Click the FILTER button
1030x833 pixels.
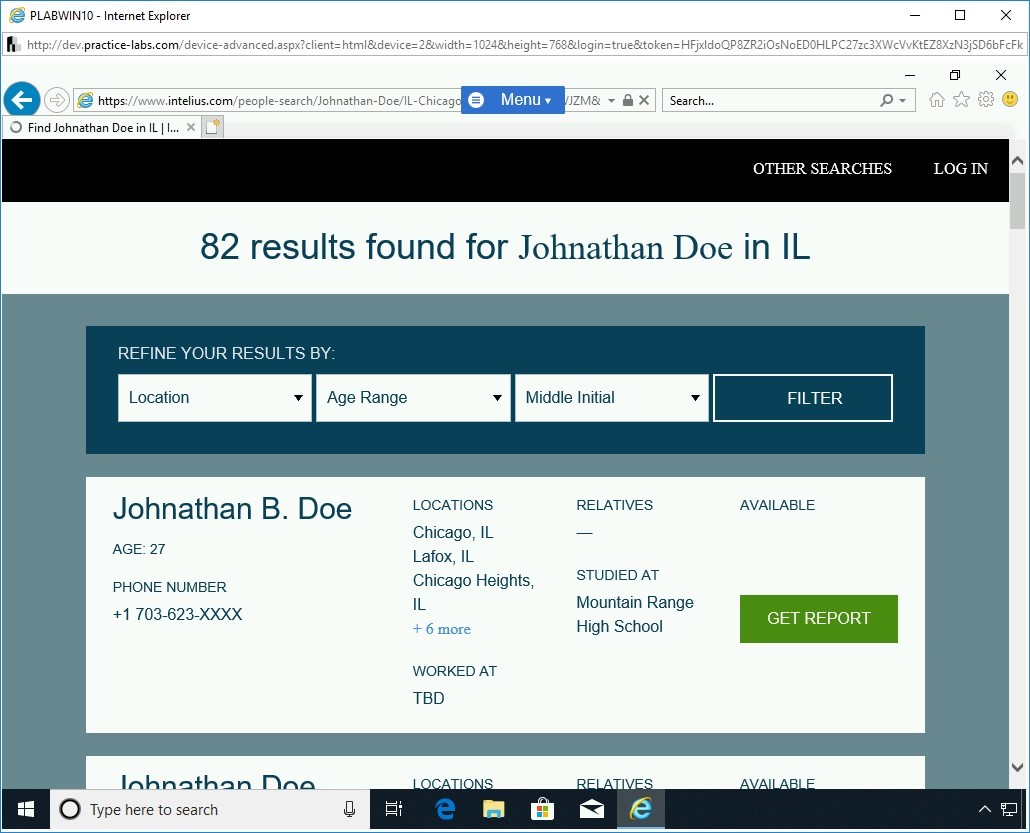coord(802,397)
